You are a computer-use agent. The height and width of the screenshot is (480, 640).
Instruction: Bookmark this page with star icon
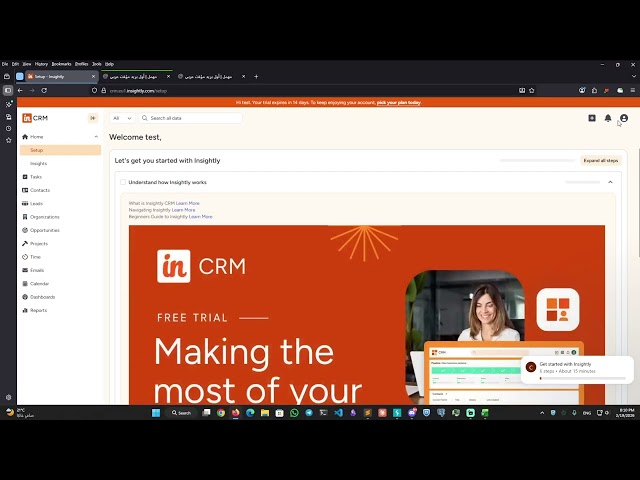coord(532,91)
